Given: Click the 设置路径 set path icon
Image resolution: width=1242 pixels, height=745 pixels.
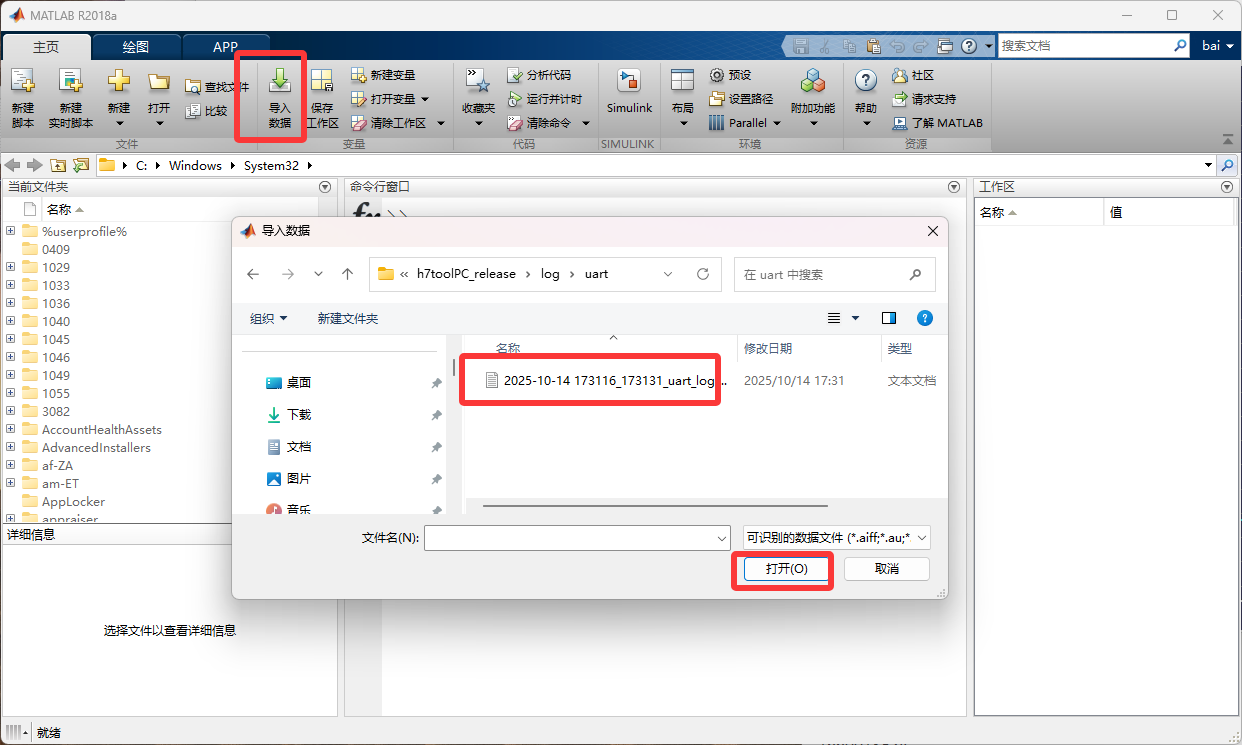Looking at the screenshot, I should pos(717,99).
